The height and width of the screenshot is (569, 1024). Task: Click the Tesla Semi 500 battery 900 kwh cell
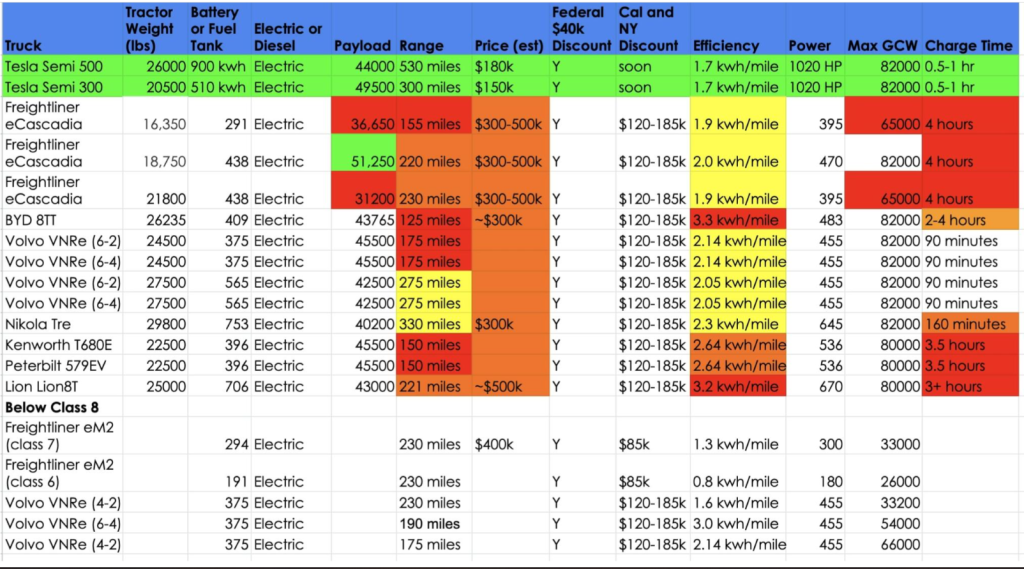pos(219,67)
